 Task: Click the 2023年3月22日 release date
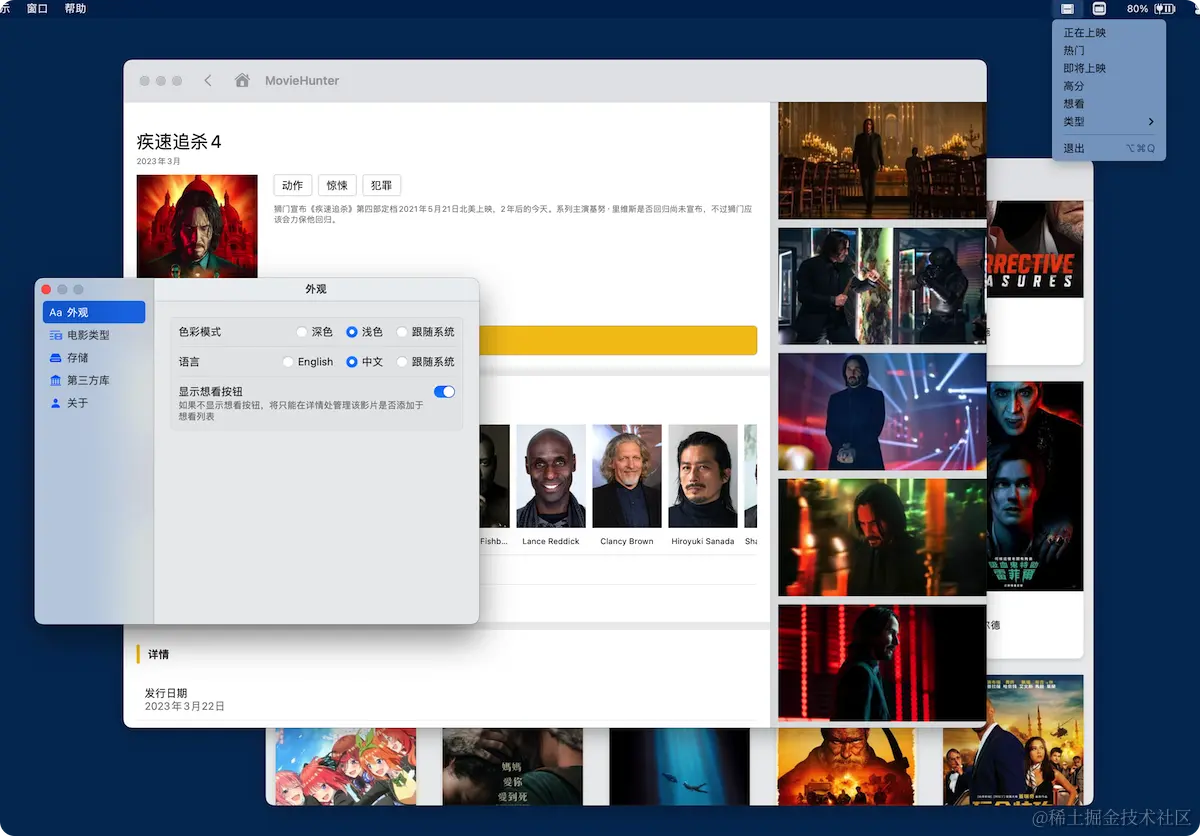(x=185, y=706)
